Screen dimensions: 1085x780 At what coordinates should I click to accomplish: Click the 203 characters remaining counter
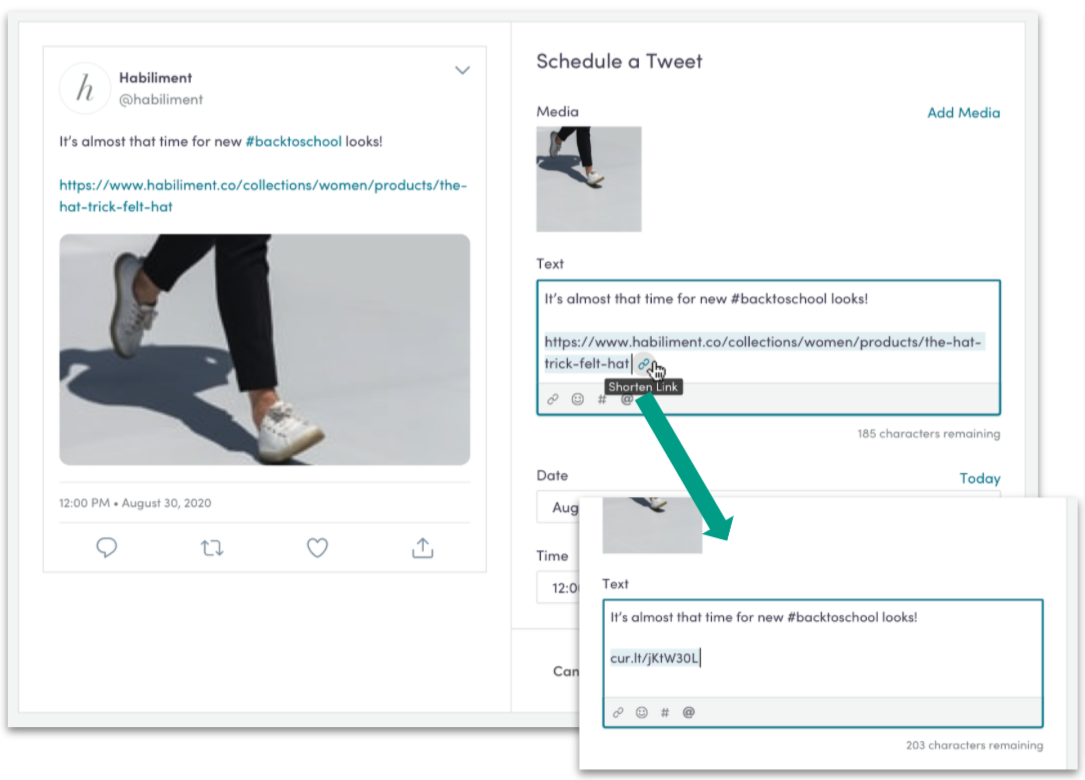(974, 745)
